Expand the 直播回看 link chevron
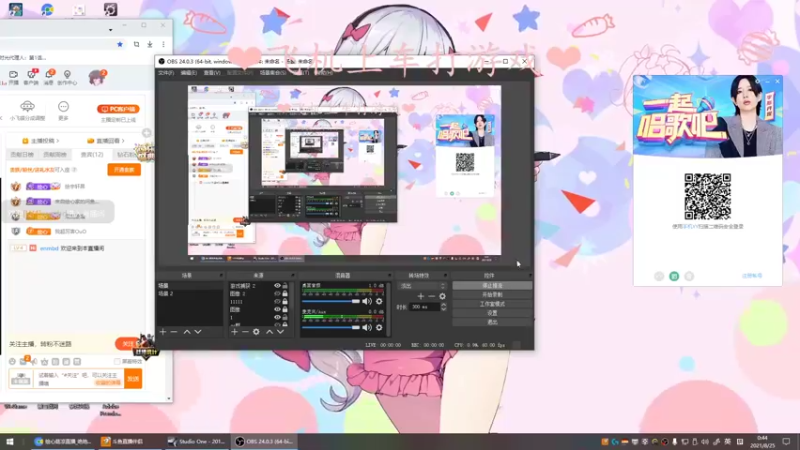This screenshot has width=800, height=450. pos(123,141)
